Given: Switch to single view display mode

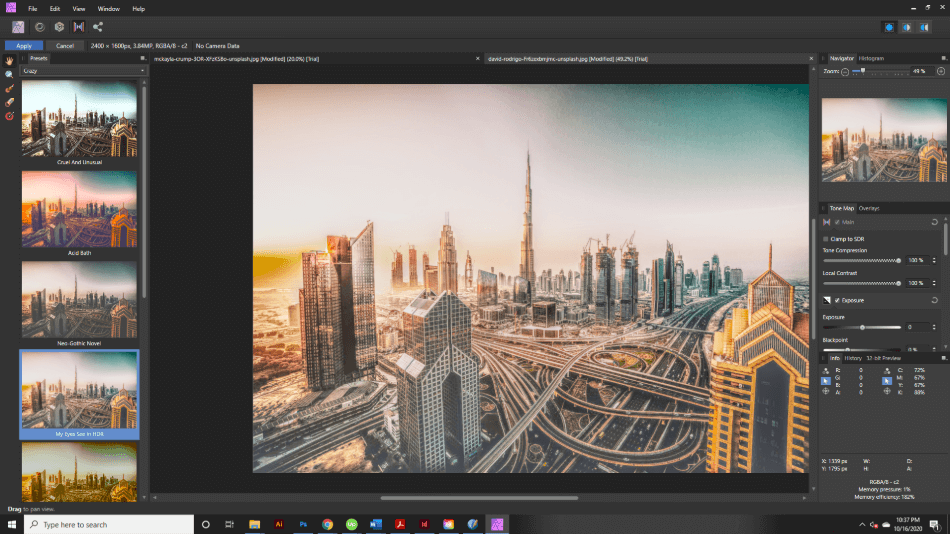Looking at the screenshot, I should click(x=889, y=27).
